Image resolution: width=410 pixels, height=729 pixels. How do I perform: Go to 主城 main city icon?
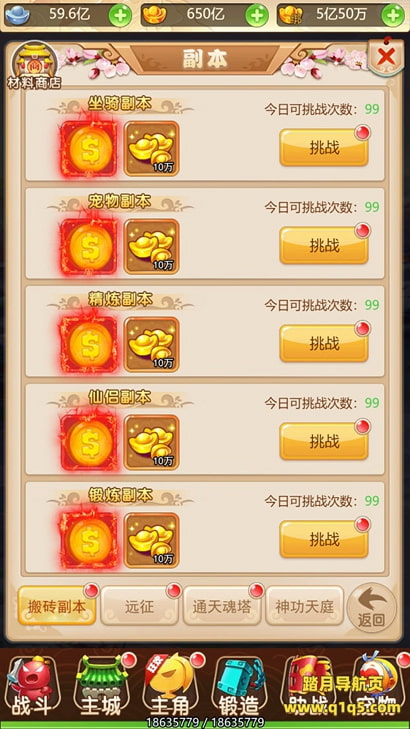[x=101, y=688]
